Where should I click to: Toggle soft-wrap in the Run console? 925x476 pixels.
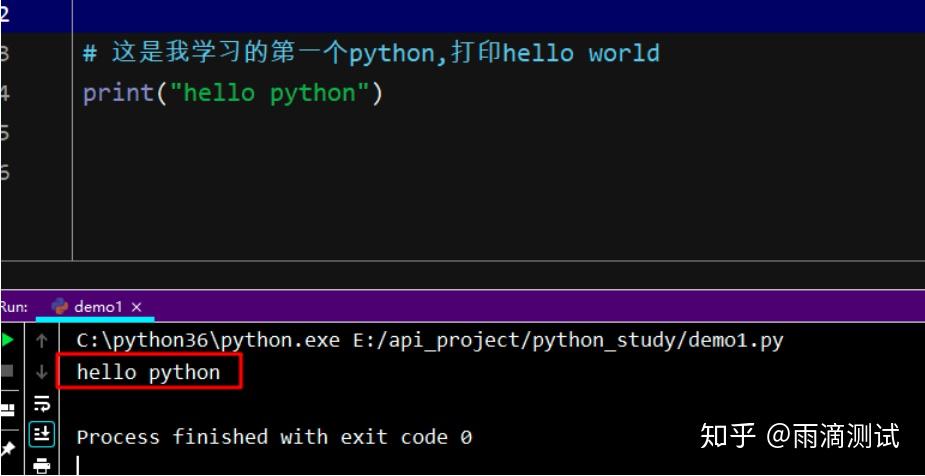pyautogui.click(x=41, y=404)
